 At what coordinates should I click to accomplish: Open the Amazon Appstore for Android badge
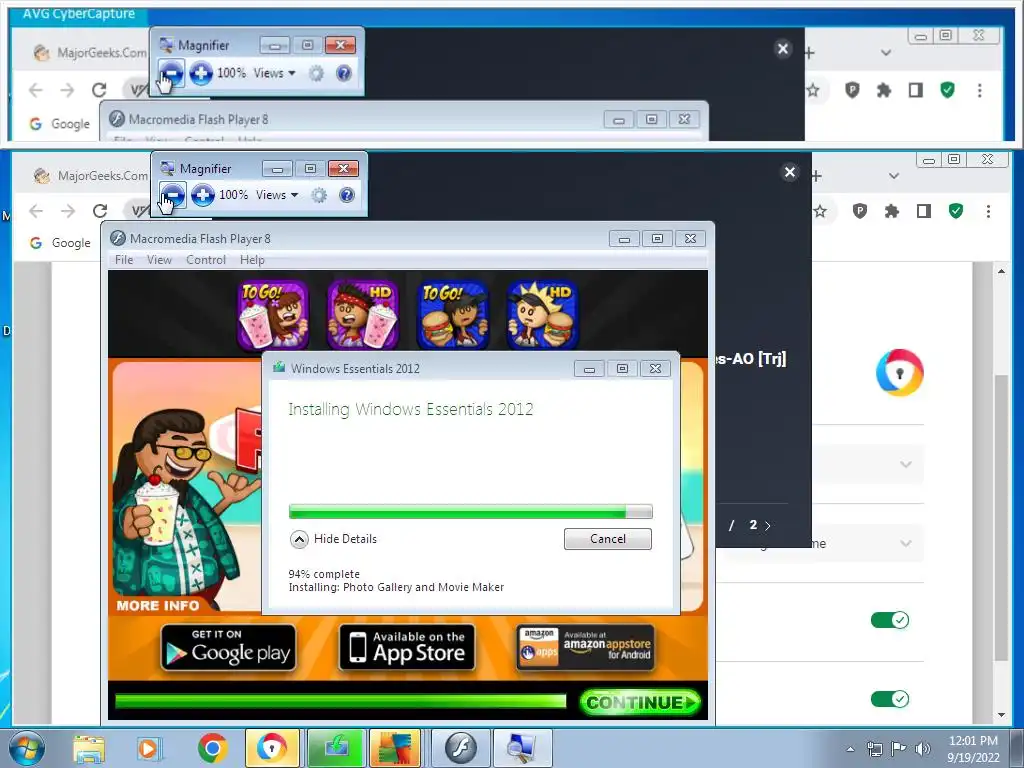click(x=585, y=648)
